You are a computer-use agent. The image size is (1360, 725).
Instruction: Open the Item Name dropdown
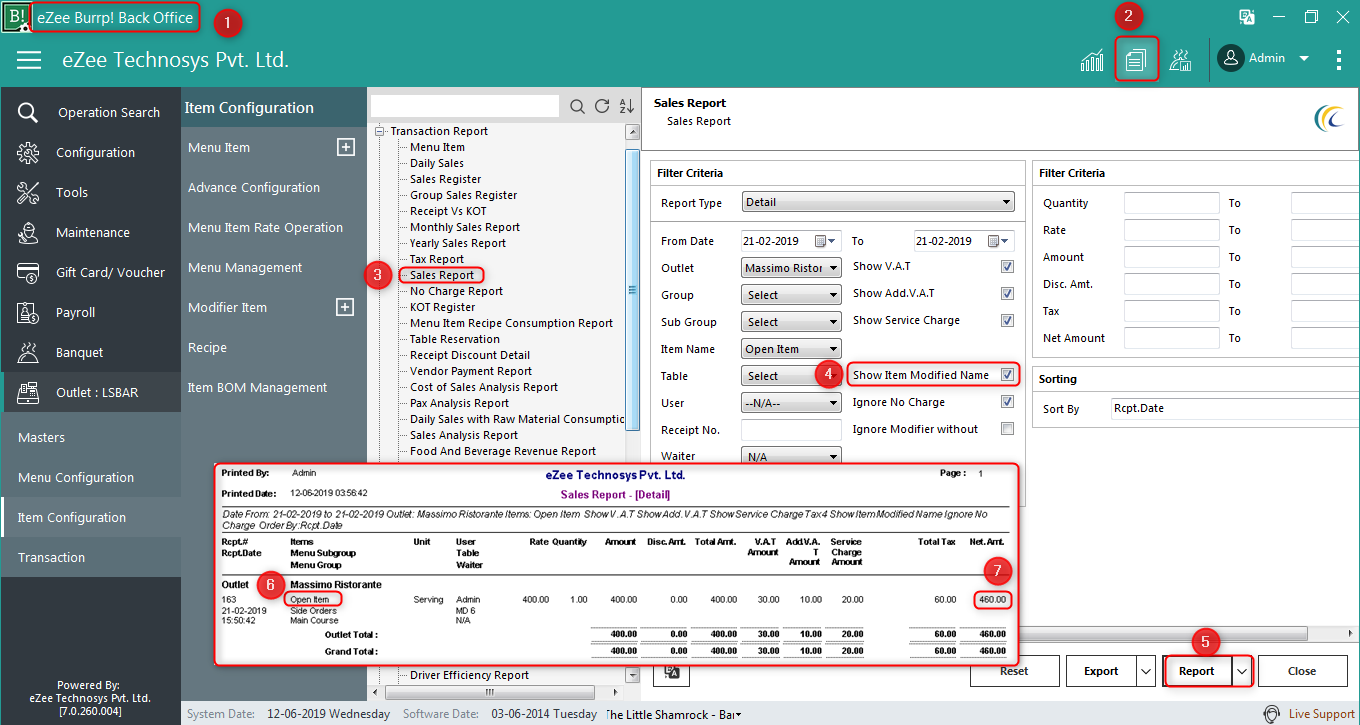click(791, 349)
